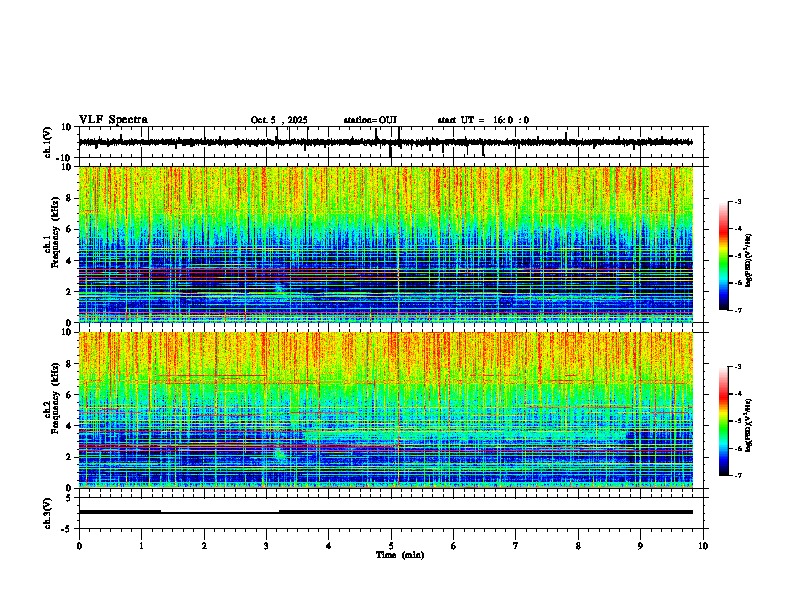
Task: Click the "ch.3(V)" axis label
Action: [x=48, y=514]
